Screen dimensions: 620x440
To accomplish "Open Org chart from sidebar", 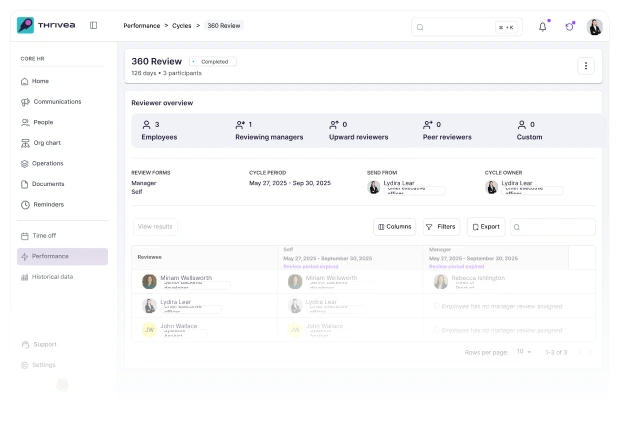I will [46, 143].
